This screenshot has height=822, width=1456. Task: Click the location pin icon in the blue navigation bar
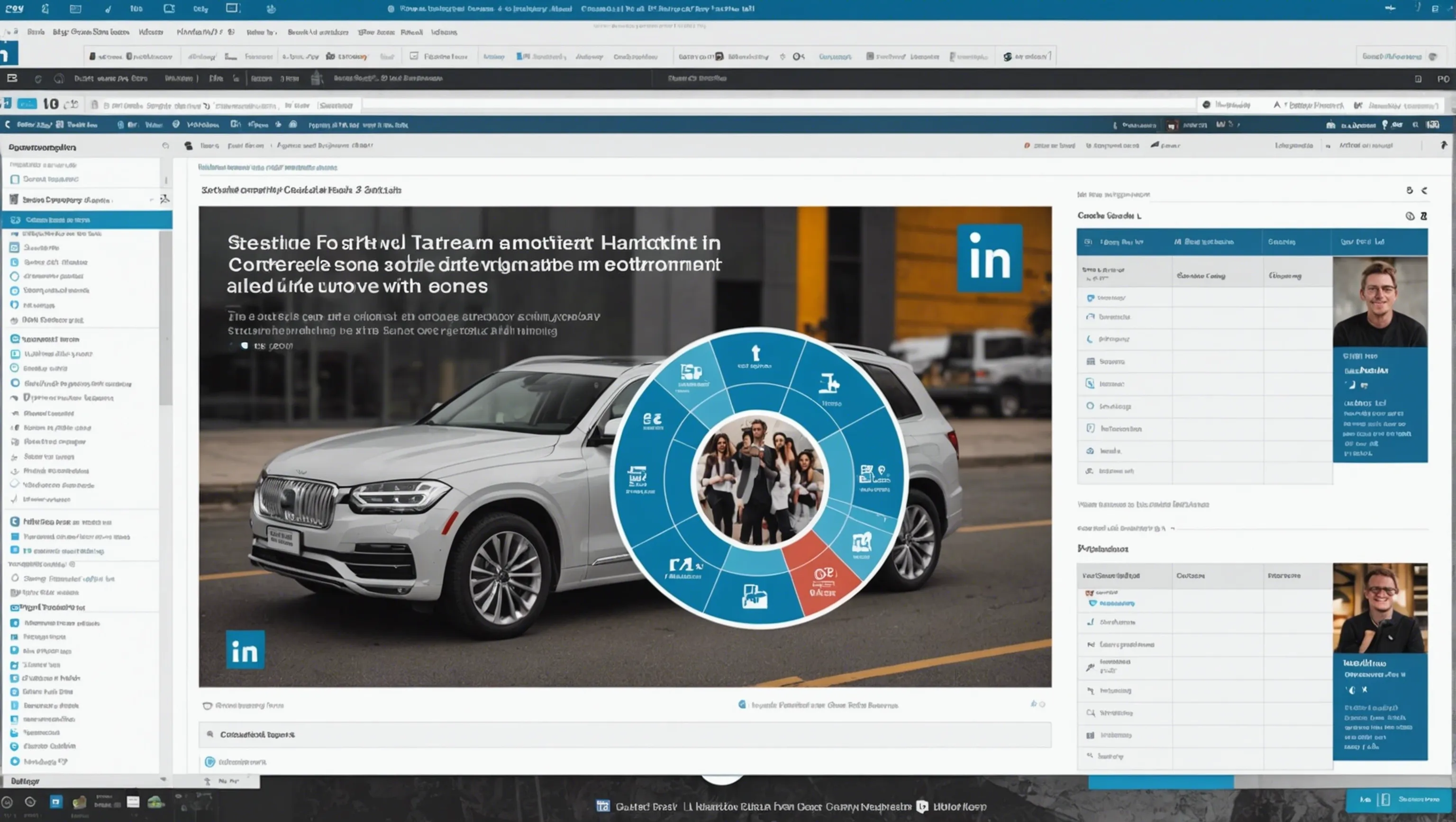[x=1385, y=125]
